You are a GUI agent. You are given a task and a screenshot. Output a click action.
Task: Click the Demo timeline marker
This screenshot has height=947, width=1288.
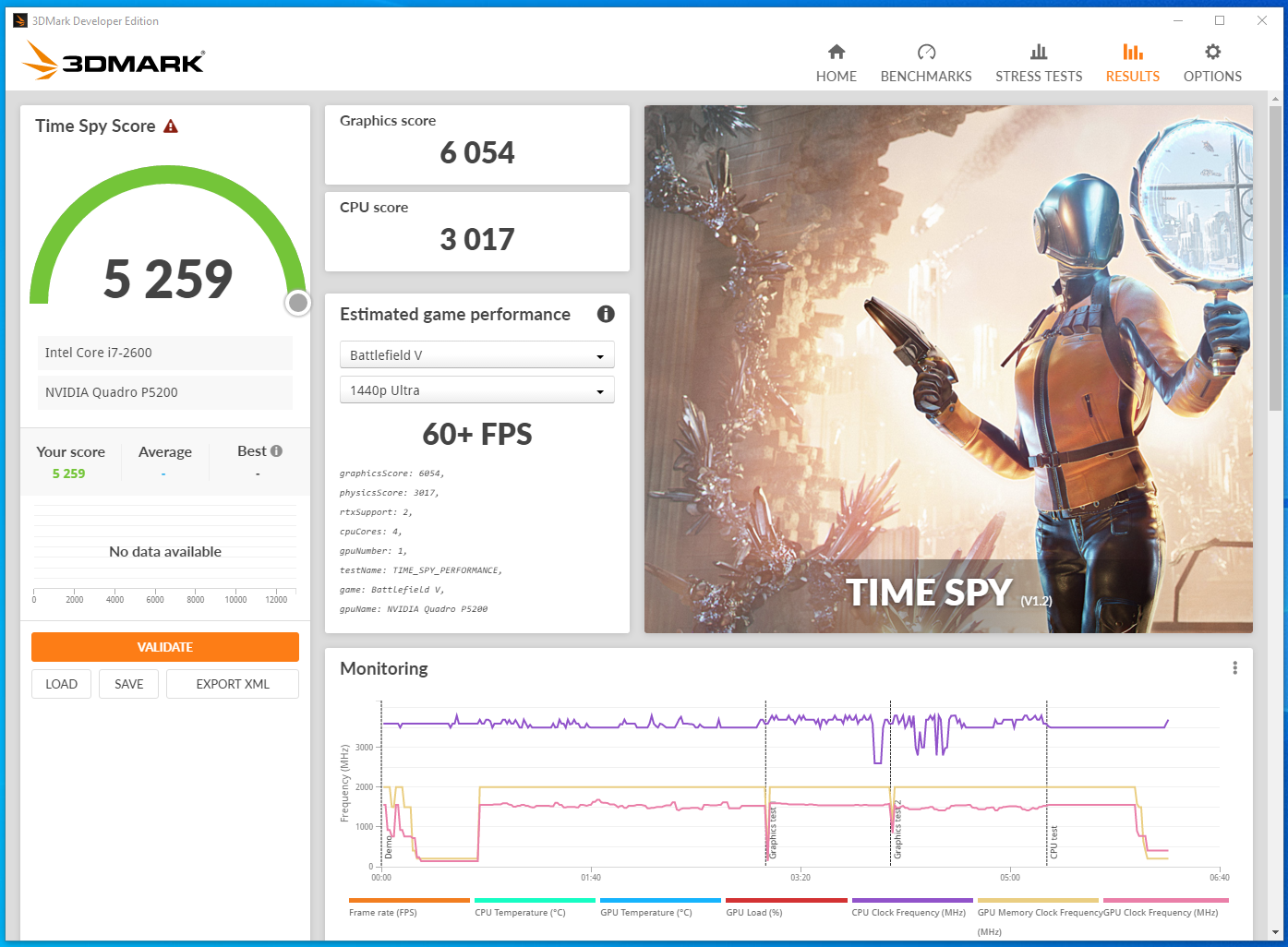pos(388,847)
